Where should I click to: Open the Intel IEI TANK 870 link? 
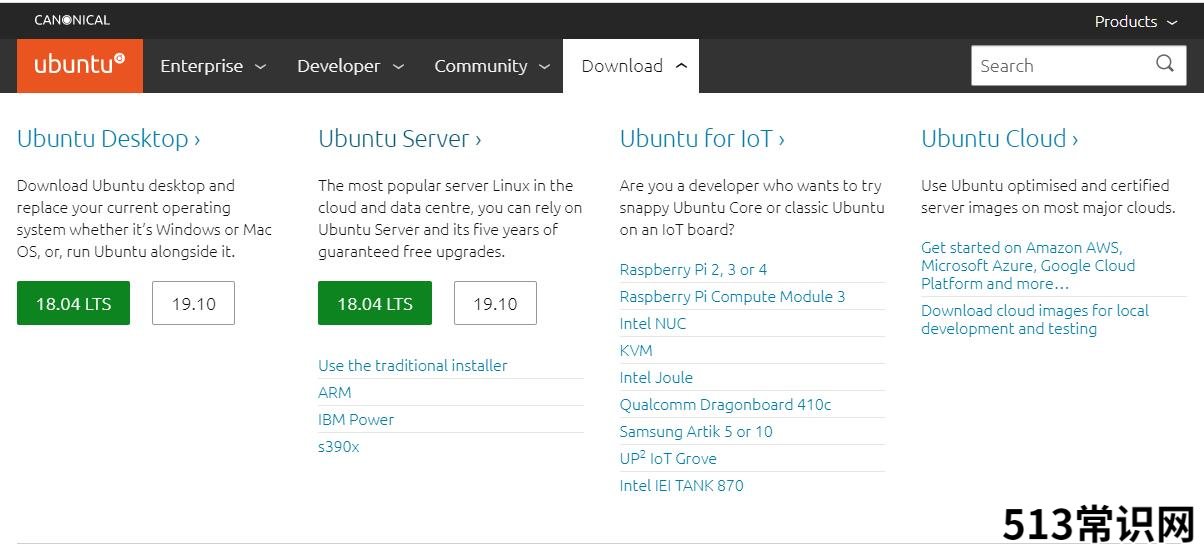tap(681, 486)
